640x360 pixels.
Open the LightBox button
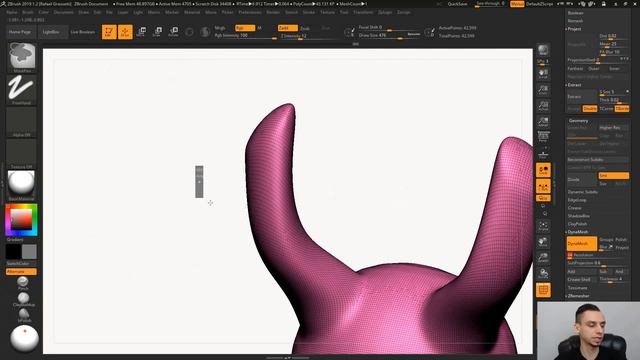(51, 32)
